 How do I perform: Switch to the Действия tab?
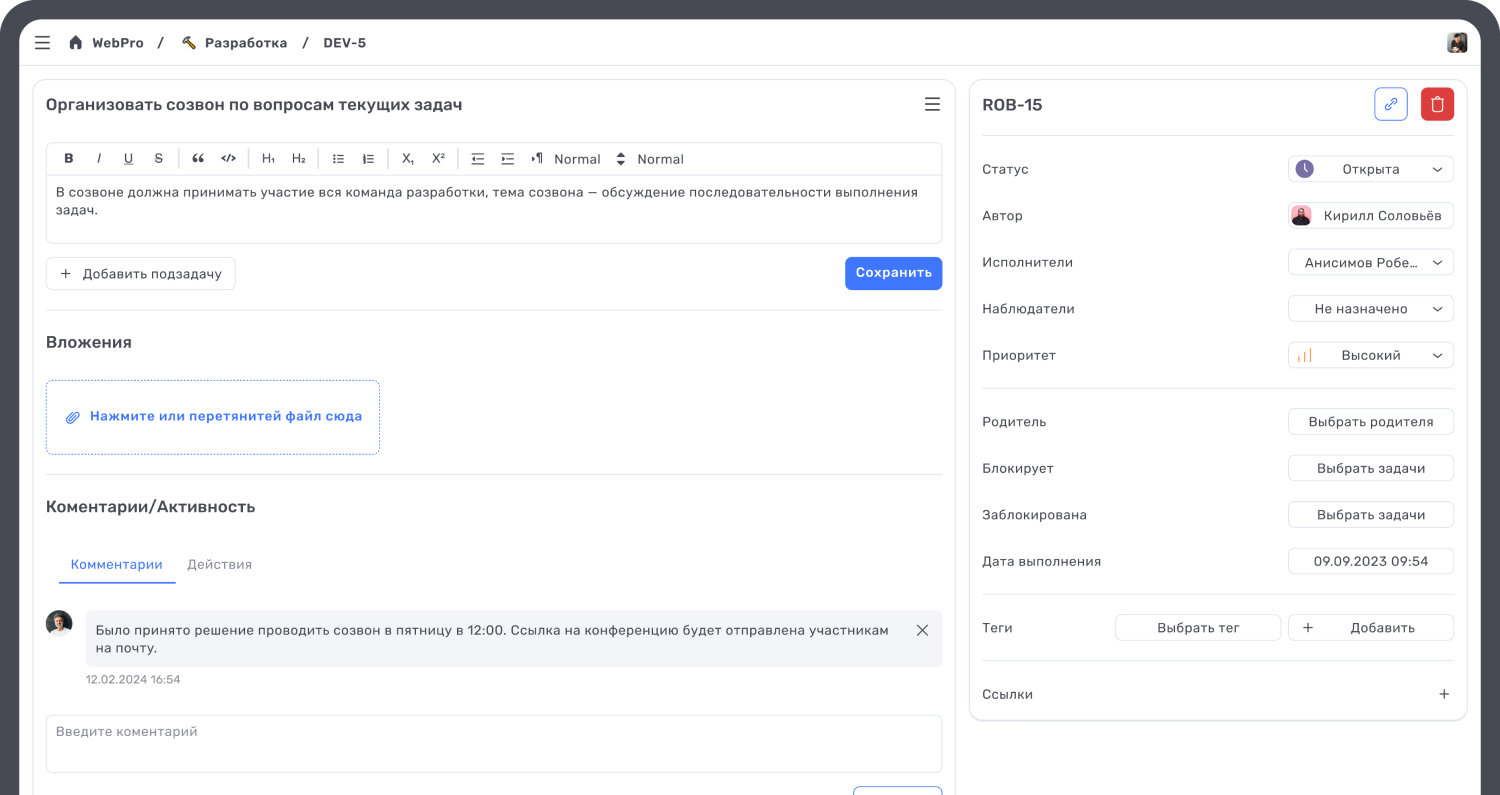(219, 564)
